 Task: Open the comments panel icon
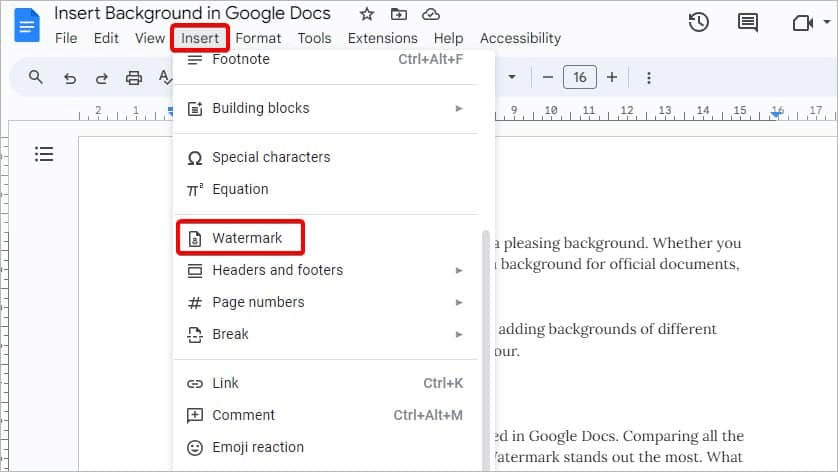coord(748,22)
